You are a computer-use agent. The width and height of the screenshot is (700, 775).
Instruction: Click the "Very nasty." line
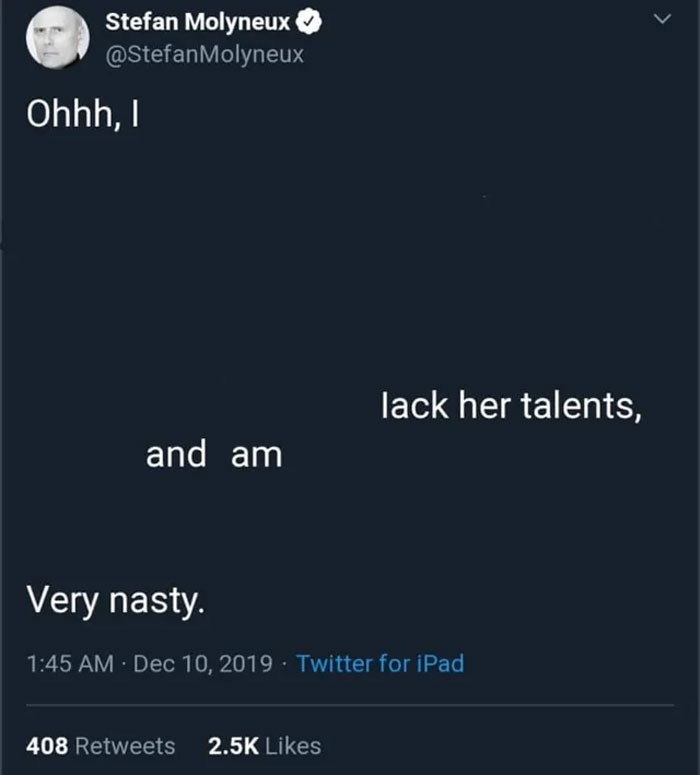pyautogui.click(x=115, y=600)
